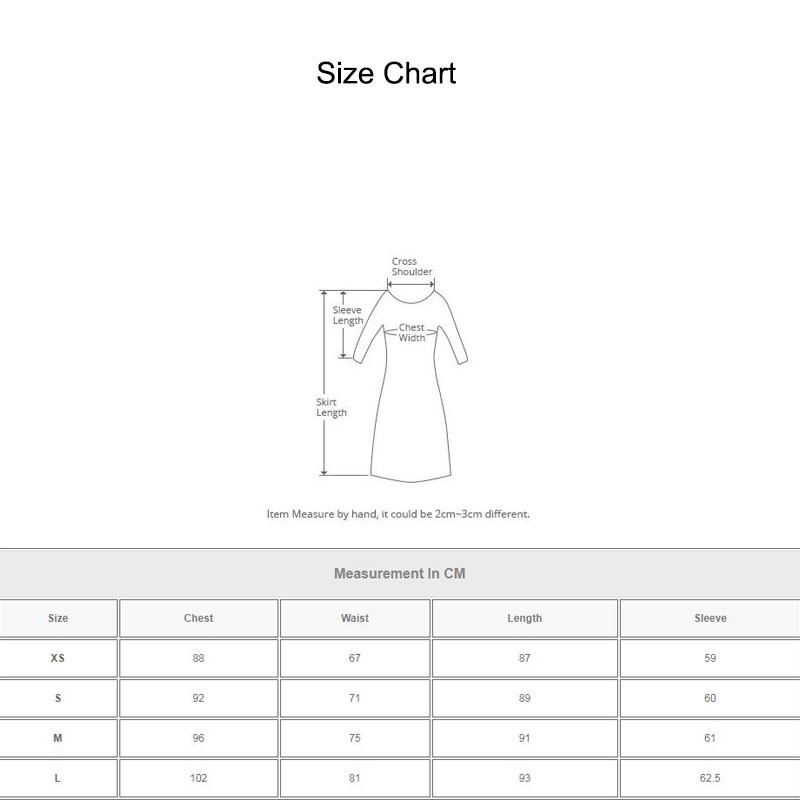800x800 pixels.
Task: Click the Sleeve Length label on the diagram
Action: [348, 314]
